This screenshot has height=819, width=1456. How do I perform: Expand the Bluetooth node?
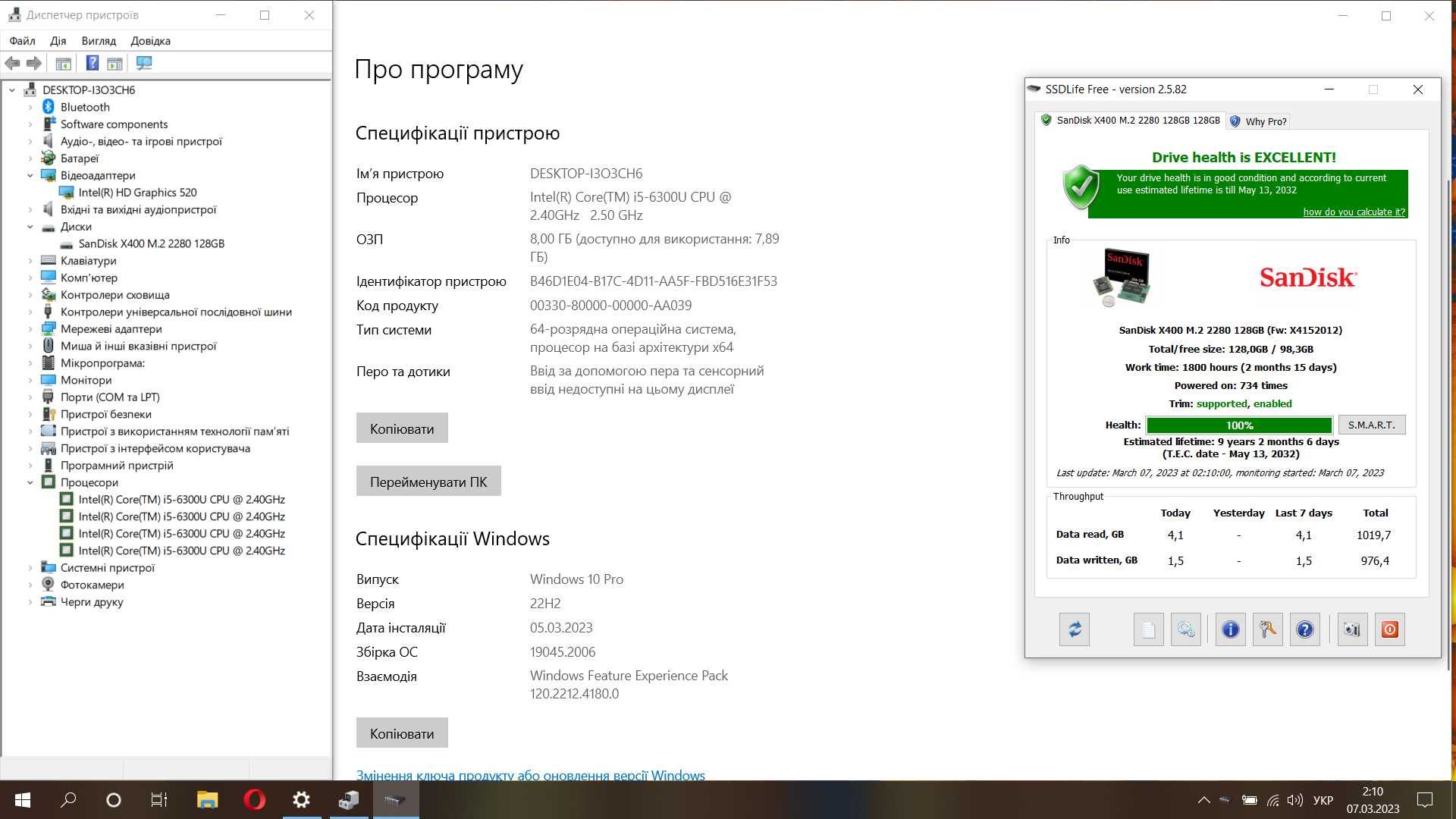(30, 108)
